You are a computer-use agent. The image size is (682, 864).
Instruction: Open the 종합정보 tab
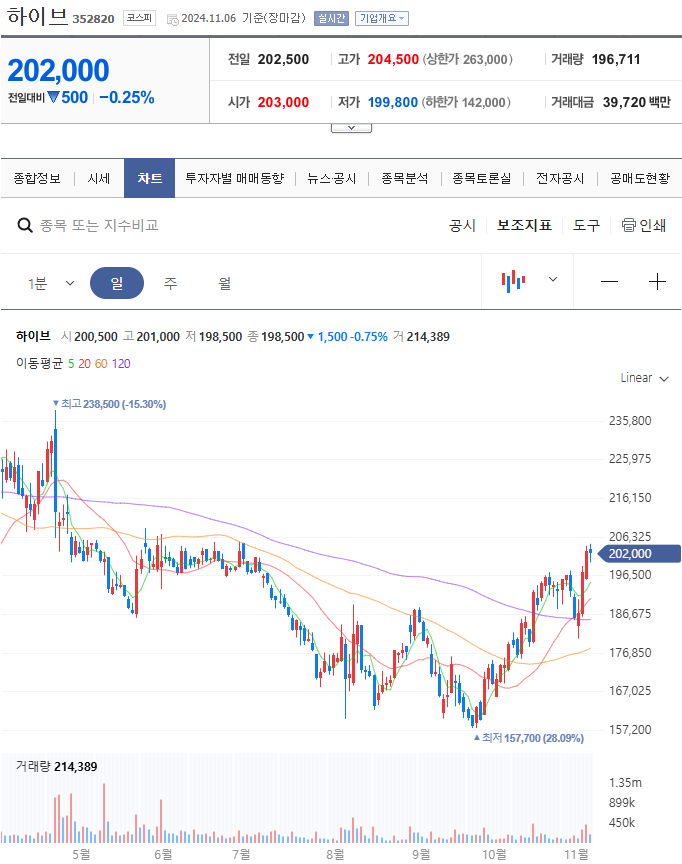point(37,178)
